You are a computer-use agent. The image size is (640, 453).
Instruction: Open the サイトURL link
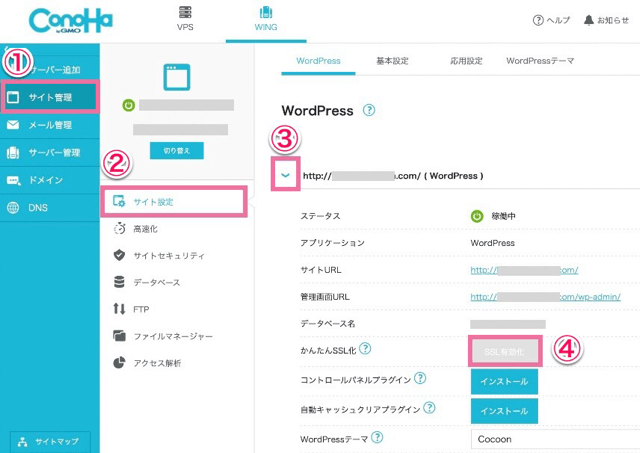(x=524, y=270)
